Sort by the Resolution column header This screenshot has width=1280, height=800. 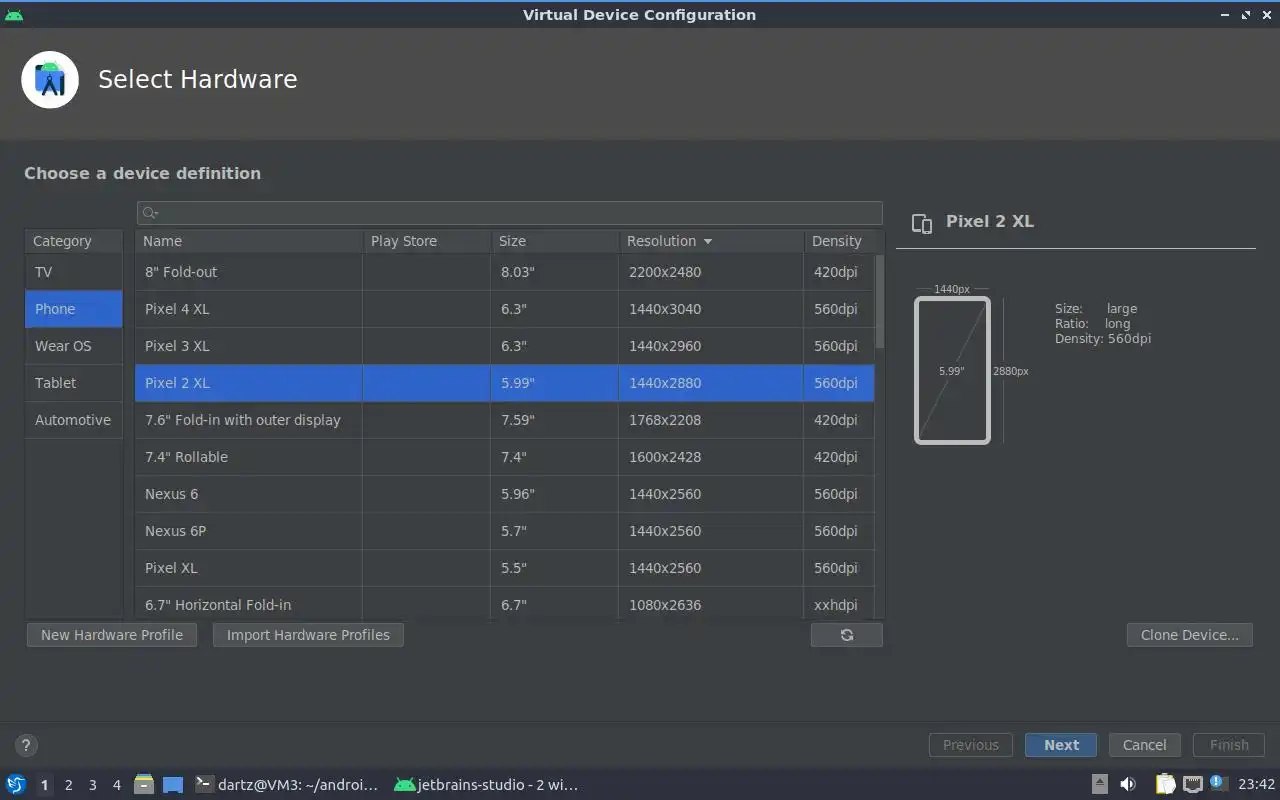click(711, 241)
